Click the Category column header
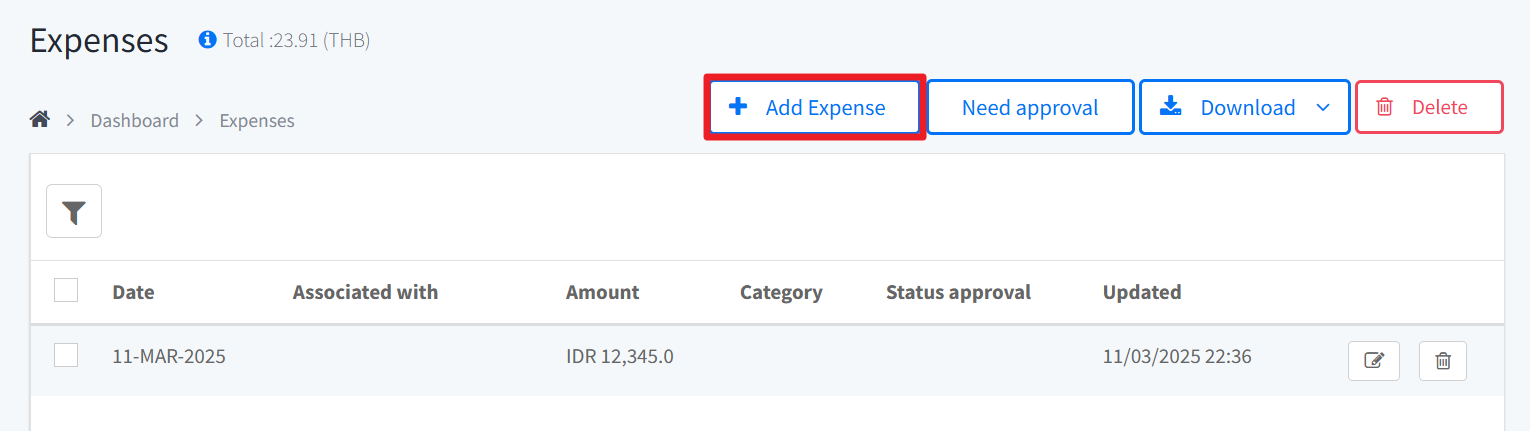Screen dimensions: 1530x431 [781, 293]
